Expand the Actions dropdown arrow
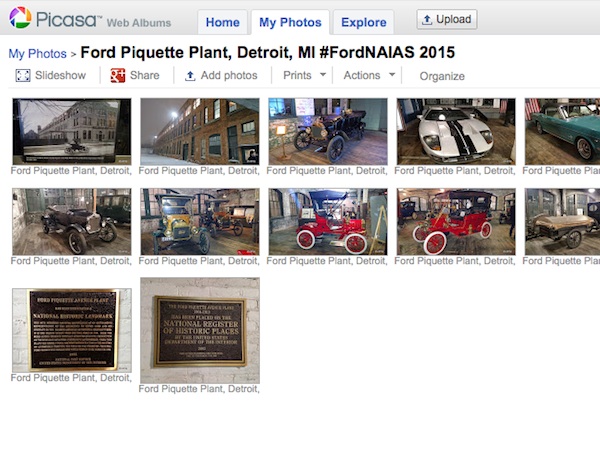This screenshot has width=600, height=476. (x=392, y=75)
